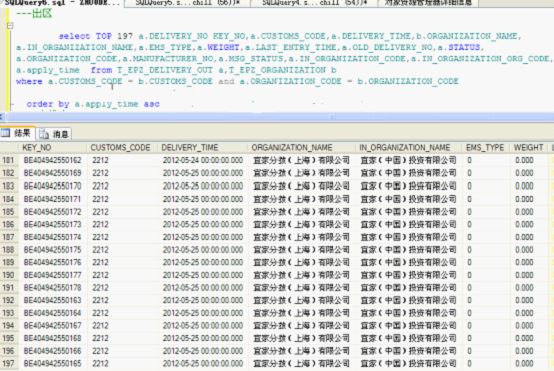Click delivery time 2012-05-24 in row 181
The width and height of the screenshot is (554, 371).
202,160
